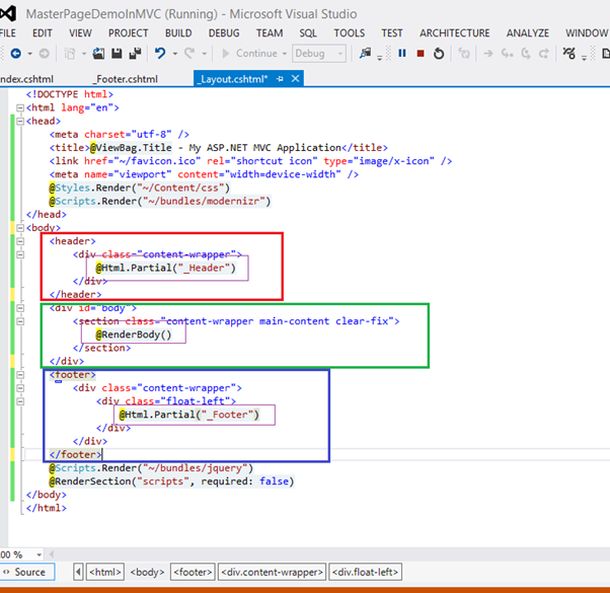Select the <footer> breadcrumb tag
Screen dimensions: 610x593
click(x=191, y=572)
